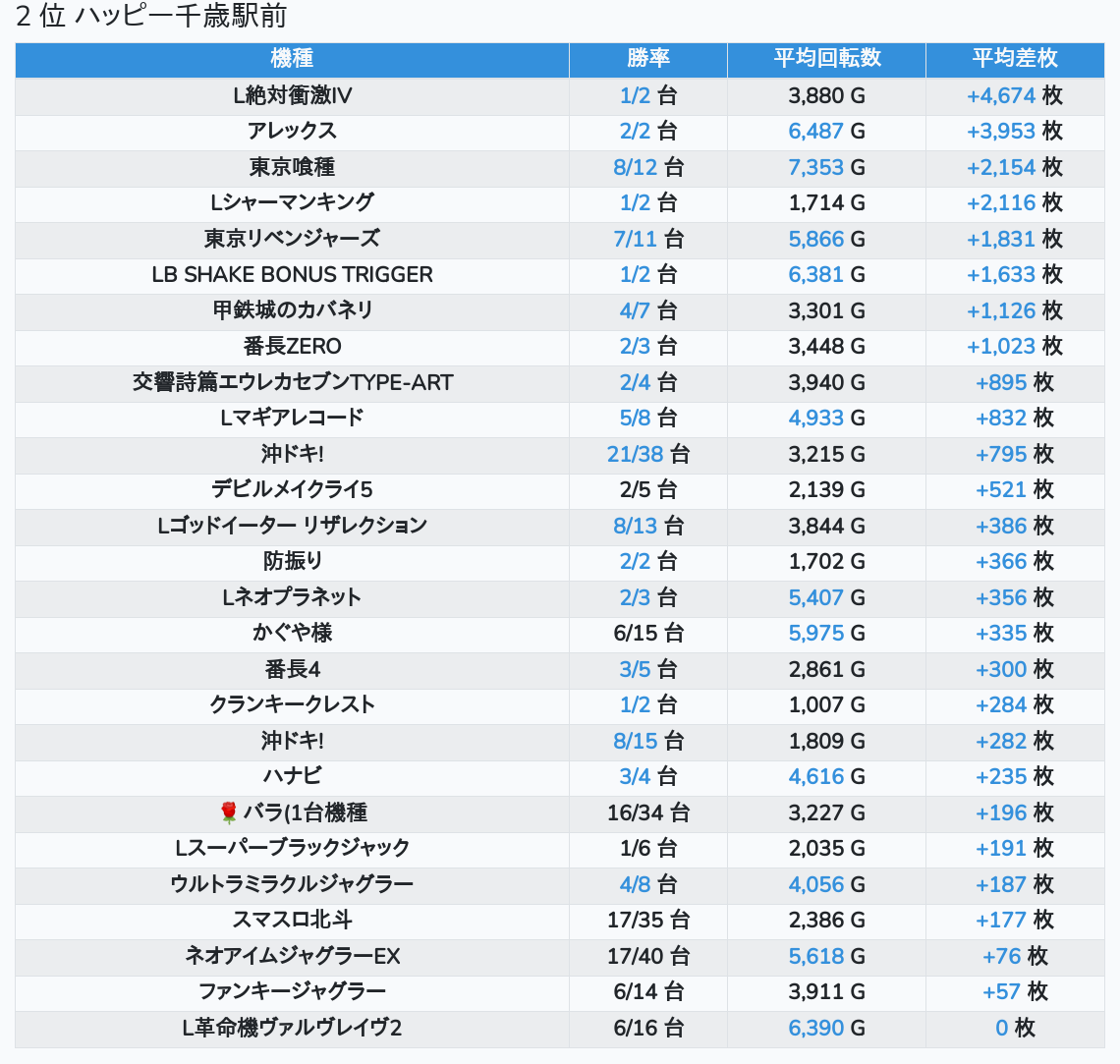Select the 6,390 spins for L革命機ヴァルヴレイヴ2

815,1028
